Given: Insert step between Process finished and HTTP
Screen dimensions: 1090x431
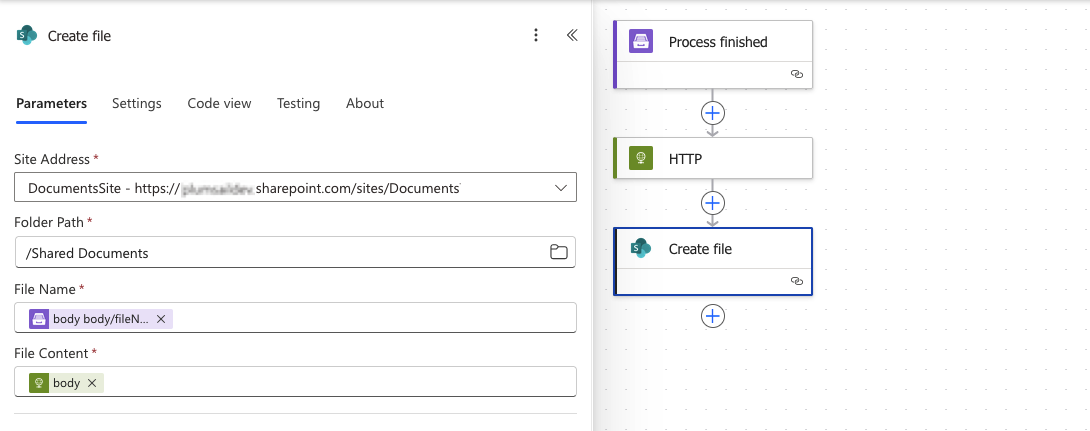Looking at the screenshot, I should point(713,112).
